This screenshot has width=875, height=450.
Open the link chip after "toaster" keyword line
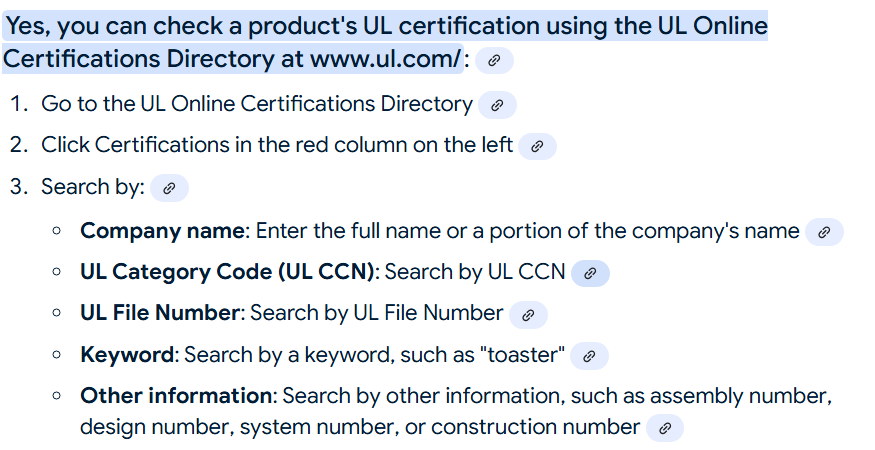click(589, 356)
